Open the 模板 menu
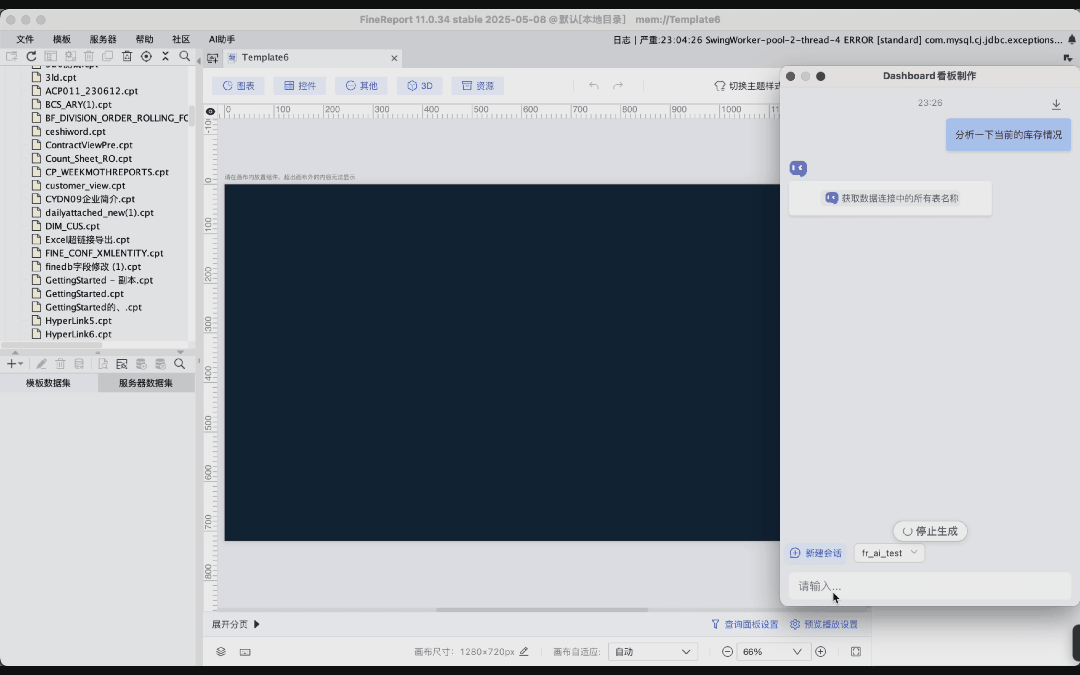Screen dimensions: 1080x675 point(61,39)
